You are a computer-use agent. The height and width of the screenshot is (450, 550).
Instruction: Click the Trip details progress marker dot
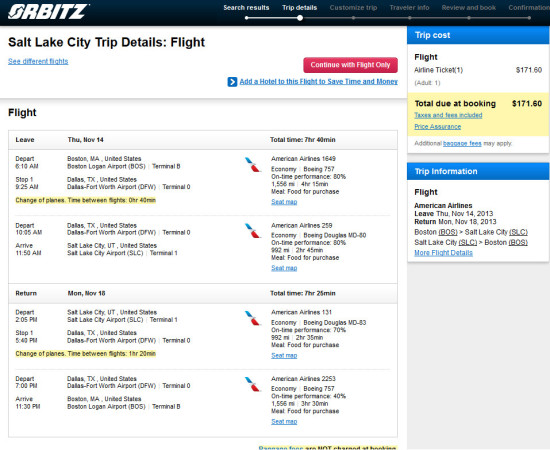coord(300,18)
